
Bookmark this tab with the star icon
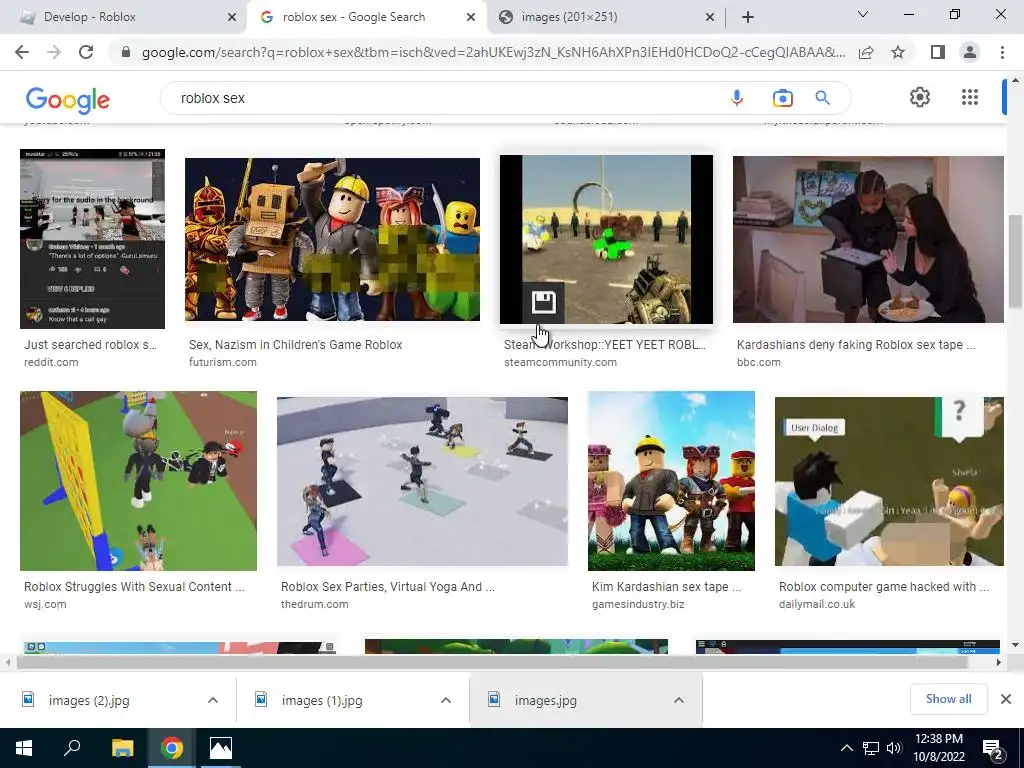(898, 52)
